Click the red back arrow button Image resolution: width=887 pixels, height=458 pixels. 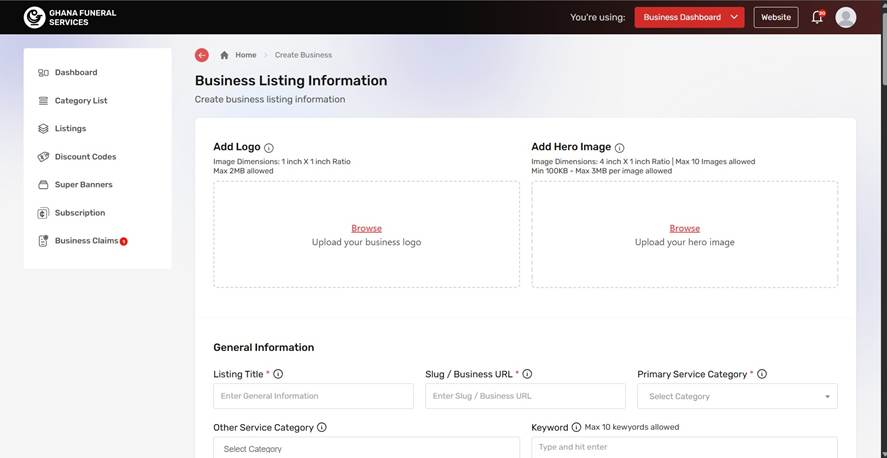(201, 55)
